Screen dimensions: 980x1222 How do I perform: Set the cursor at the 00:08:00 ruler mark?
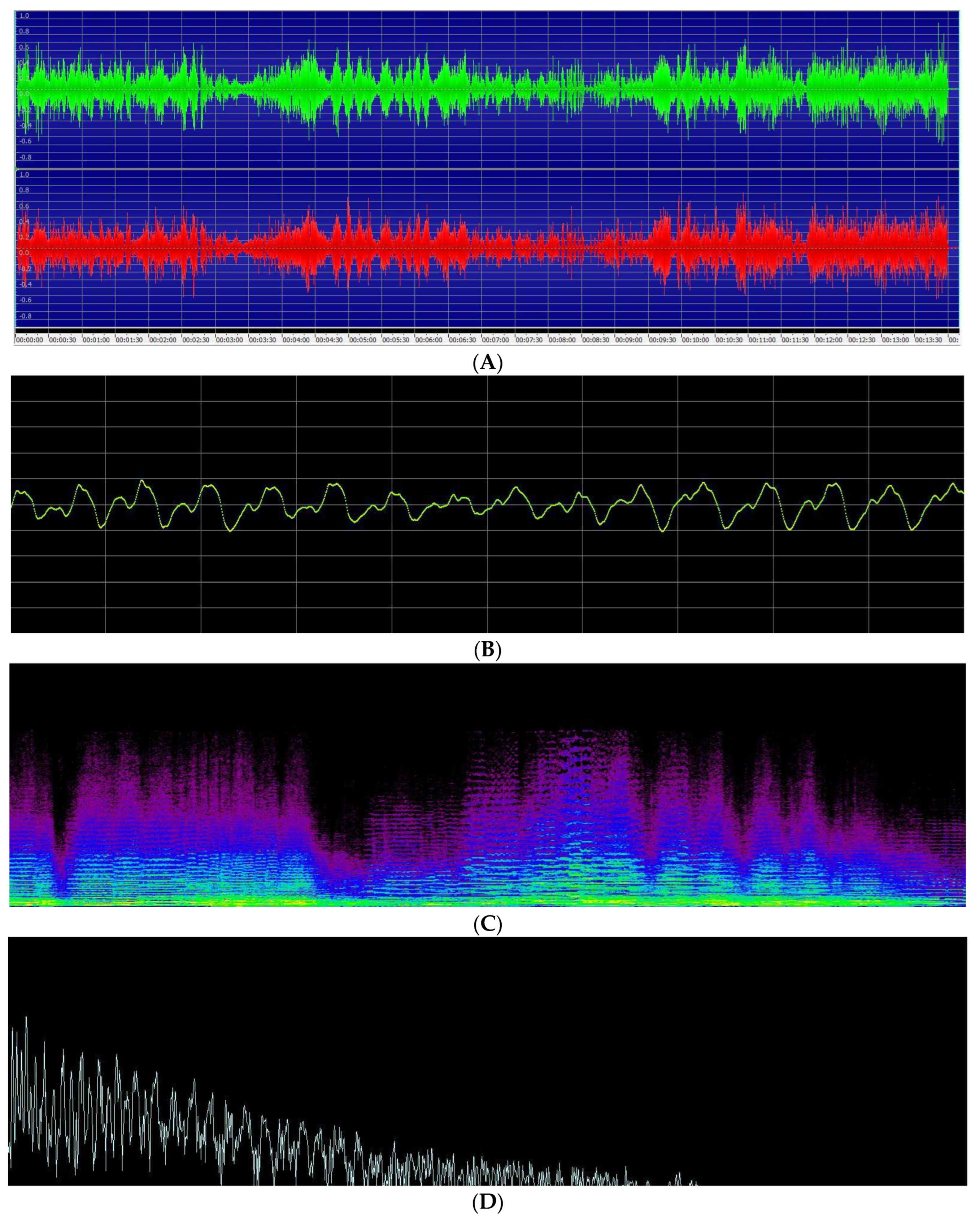[x=563, y=341]
